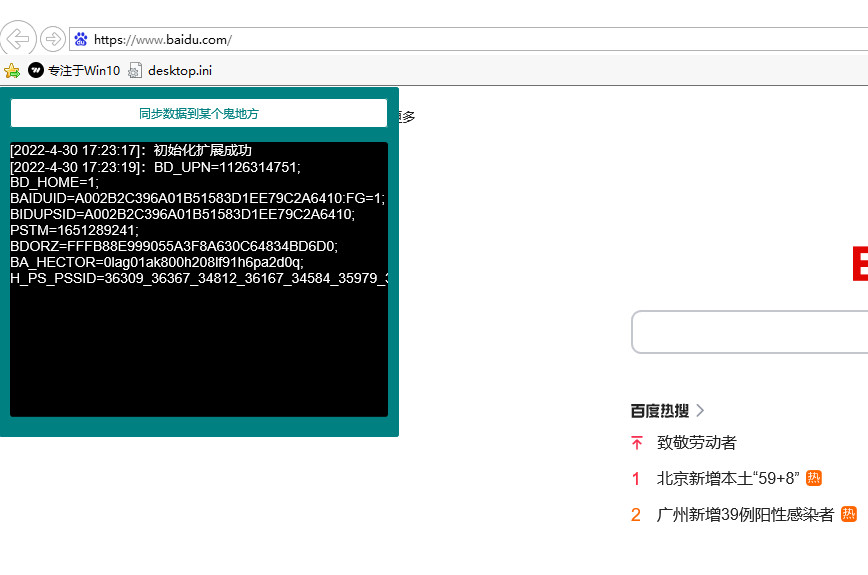Click the browser Back arrow button
868x575 pixels.
pos(18,39)
